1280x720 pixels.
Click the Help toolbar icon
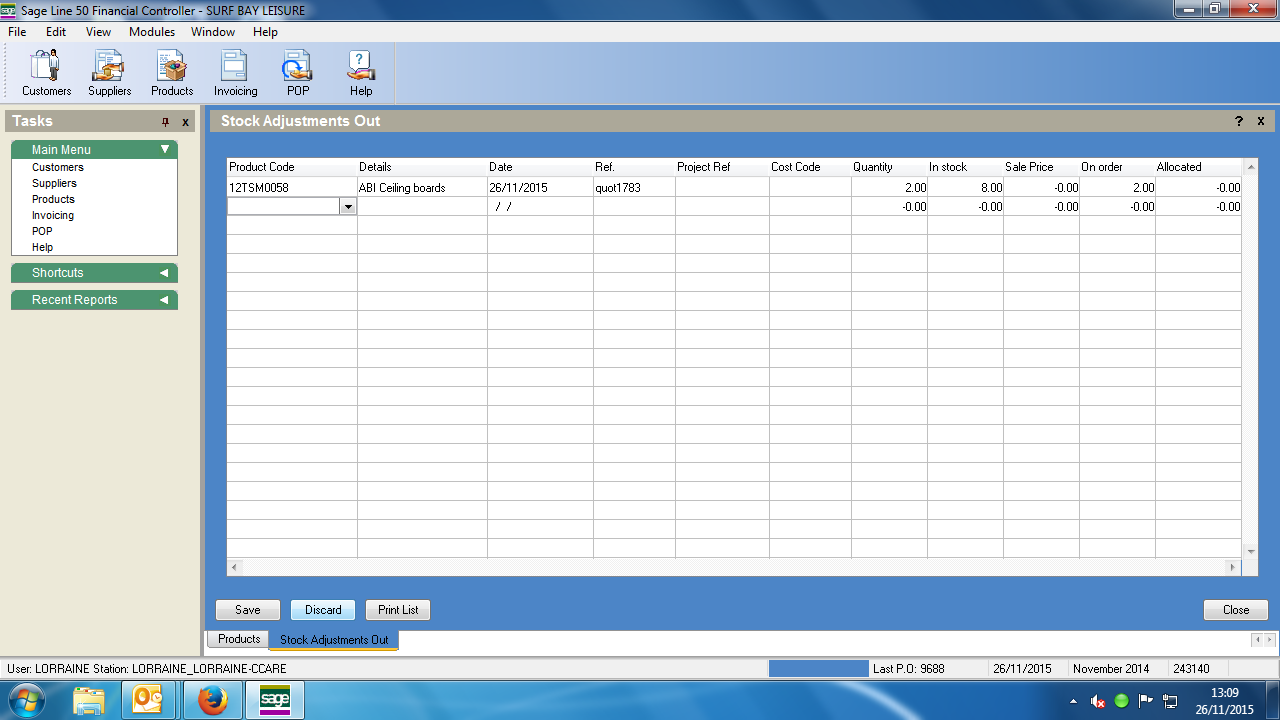360,73
